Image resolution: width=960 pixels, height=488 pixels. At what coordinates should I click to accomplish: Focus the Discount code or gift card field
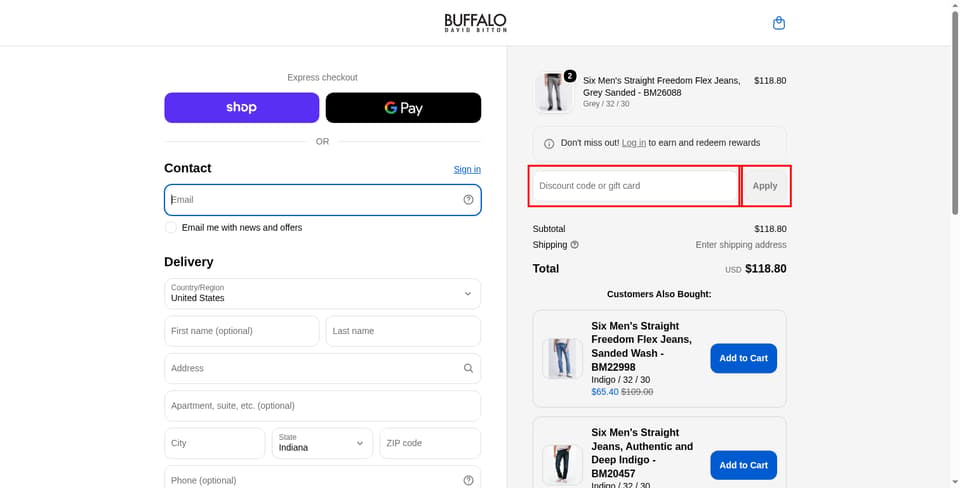click(x=635, y=186)
